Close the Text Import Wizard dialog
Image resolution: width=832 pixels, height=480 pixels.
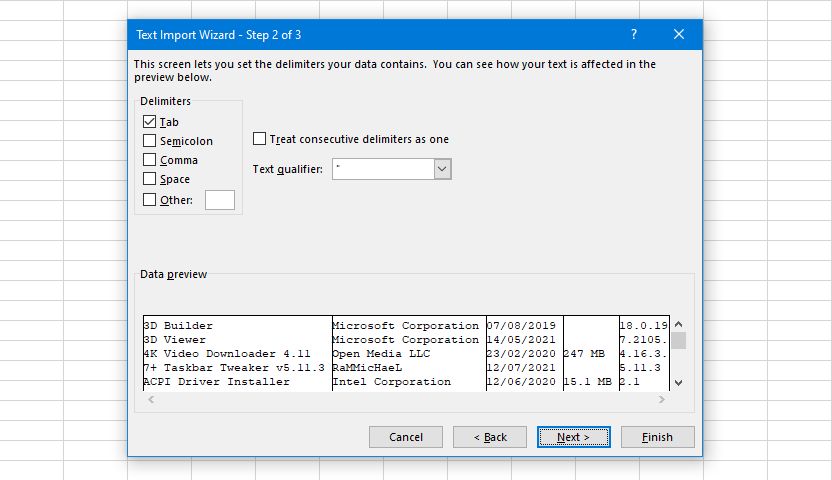[679, 34]
